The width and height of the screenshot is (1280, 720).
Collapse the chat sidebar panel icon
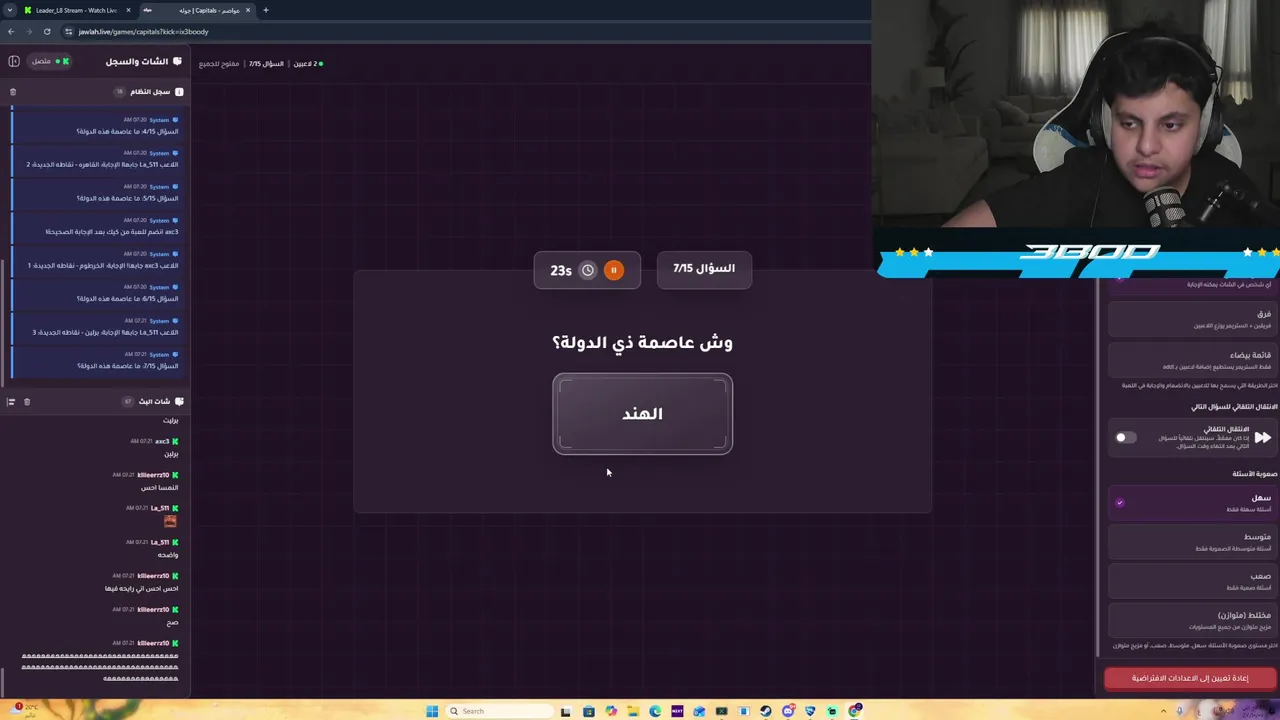14,61
